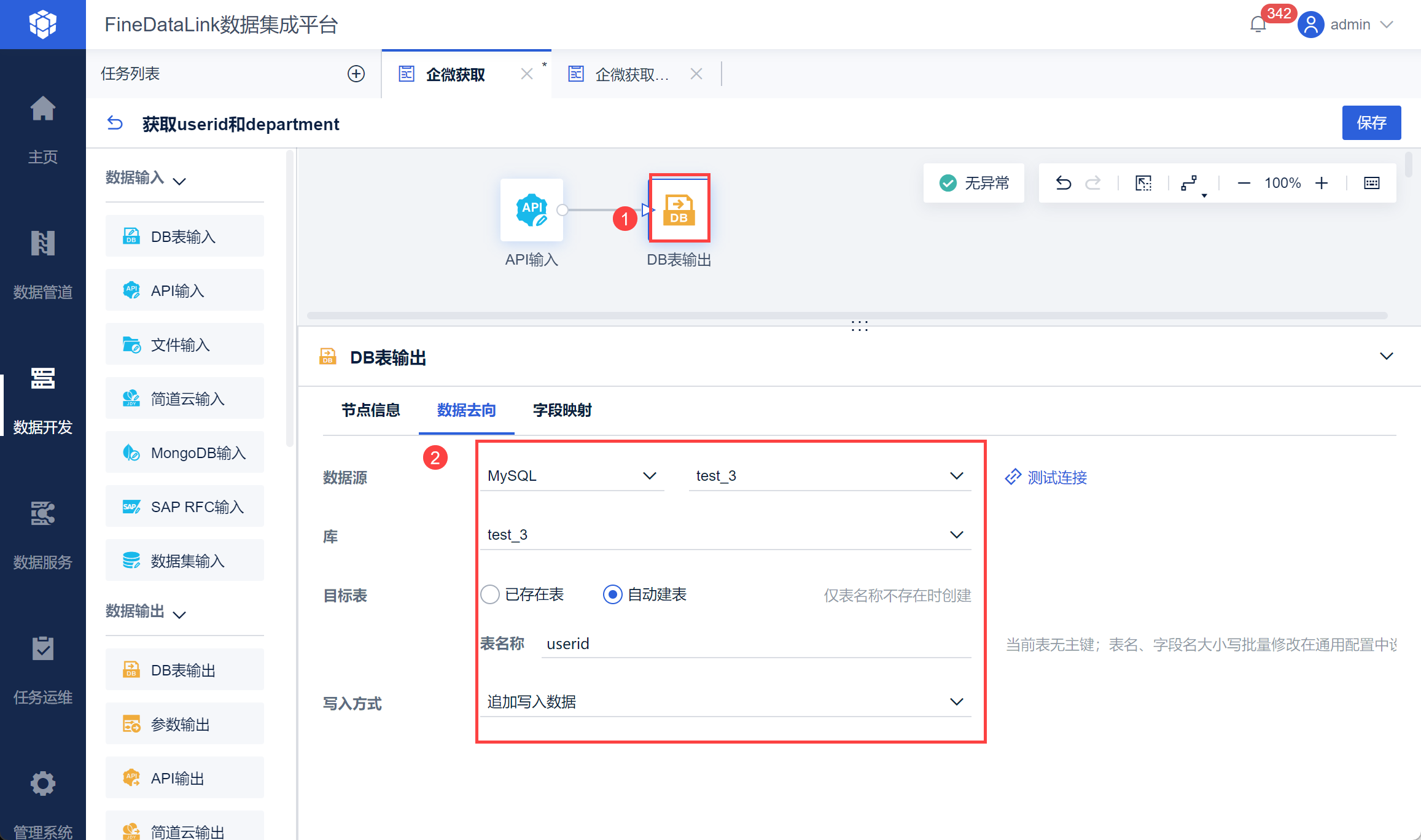Switch to the 节点信息 tab
Screen dimensions: 1421x840
370,410
